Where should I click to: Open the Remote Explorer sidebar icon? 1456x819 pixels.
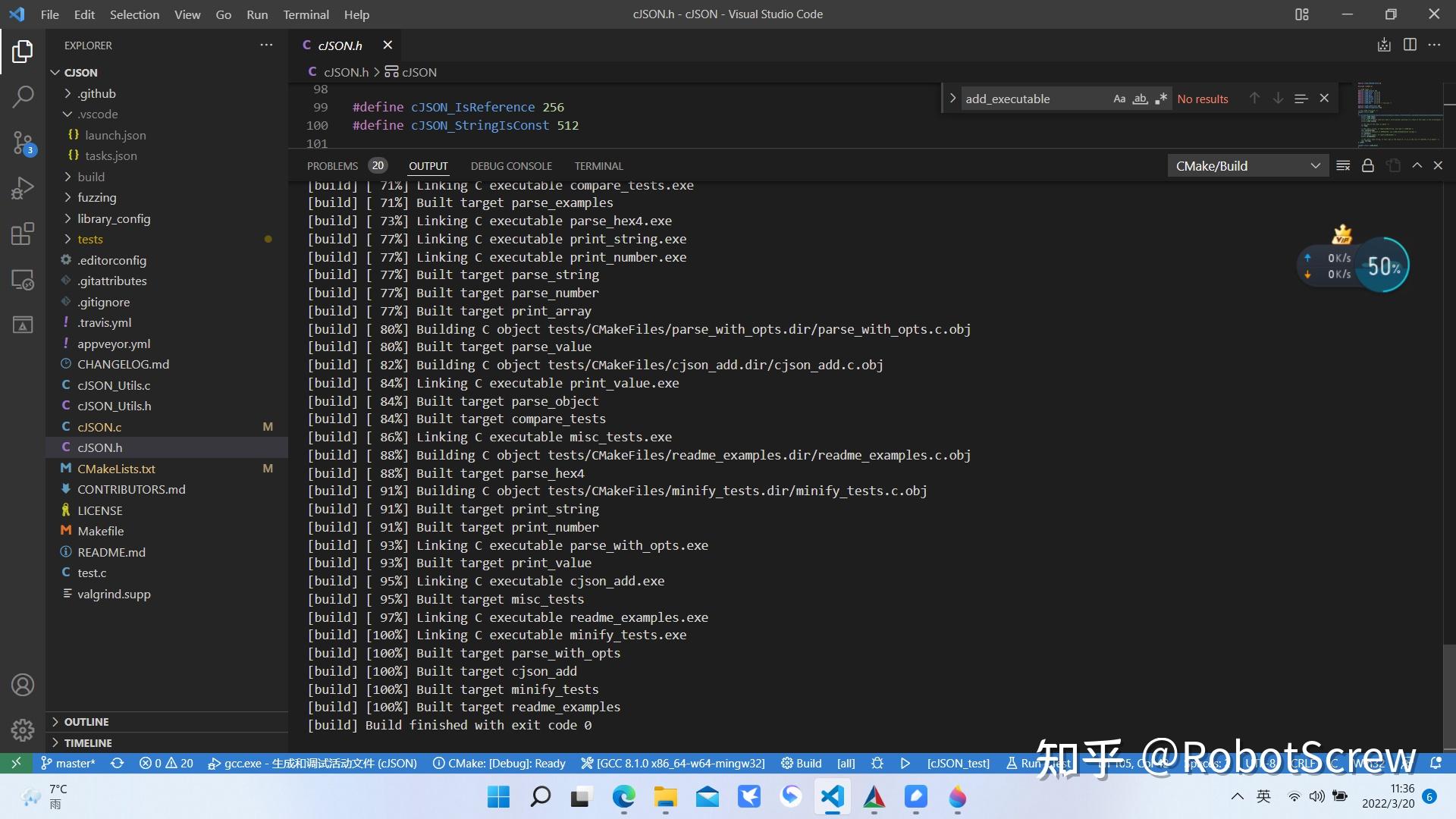click(22, 280)
